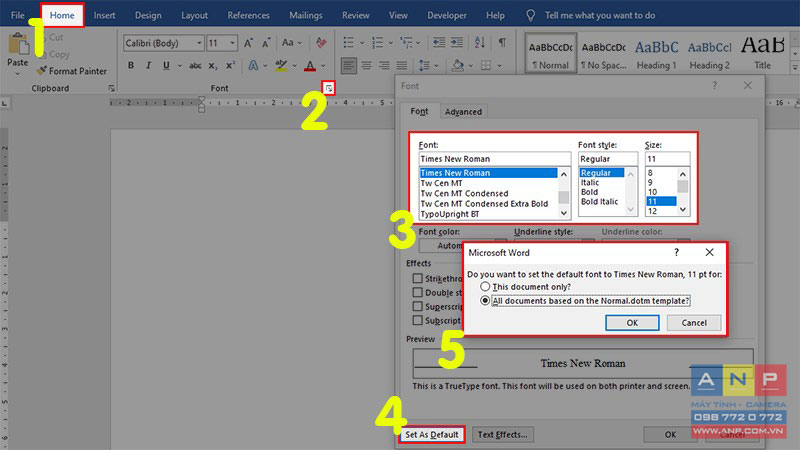
Task: Click OK button in Font dialog
Action: (x=670, y=435)
